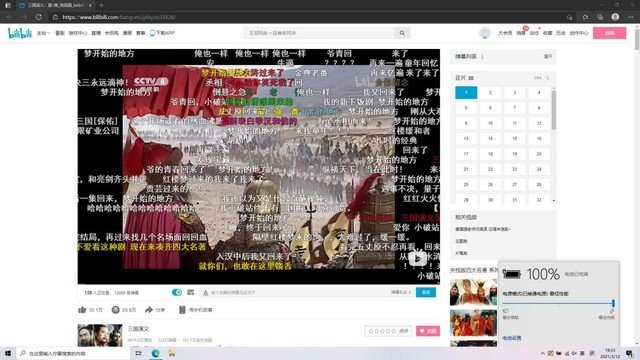Click the pink follow series button
The height and width of the screenshot is (360, 640).
(x=428, y=331)
